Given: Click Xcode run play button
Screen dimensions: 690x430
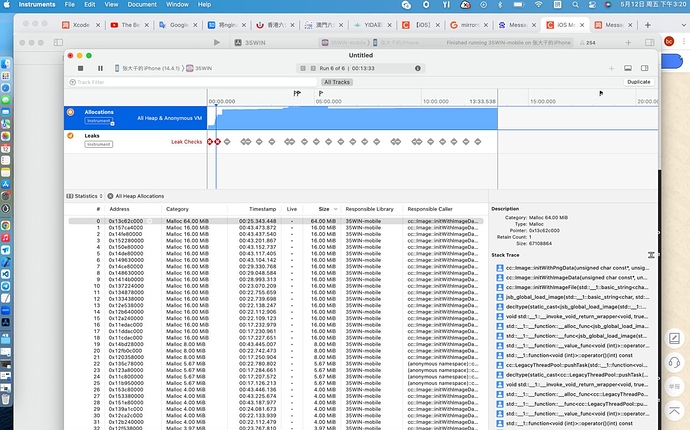Looking at the screenshot, I should pos(217,43).
